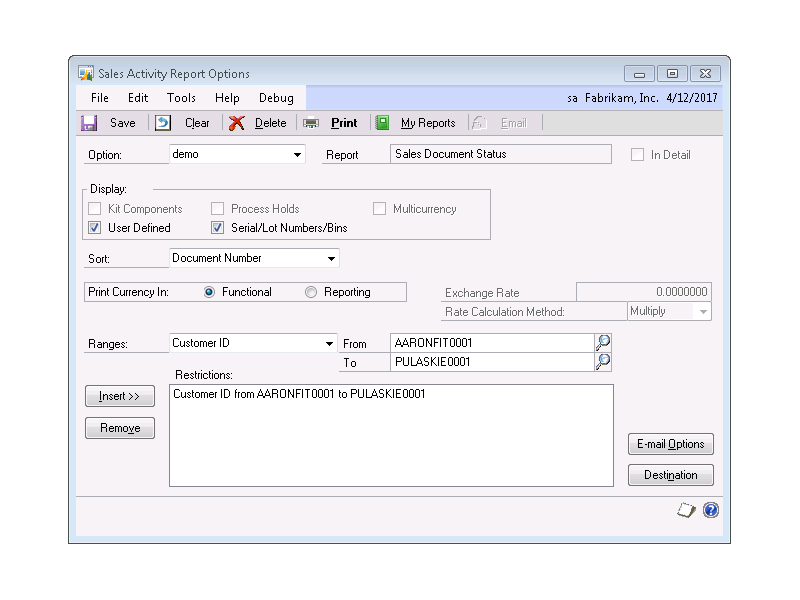The height and width of the screenshot is (600, 800).
Task: Select the Customer ID restriction entry
Action: (299, 394)
